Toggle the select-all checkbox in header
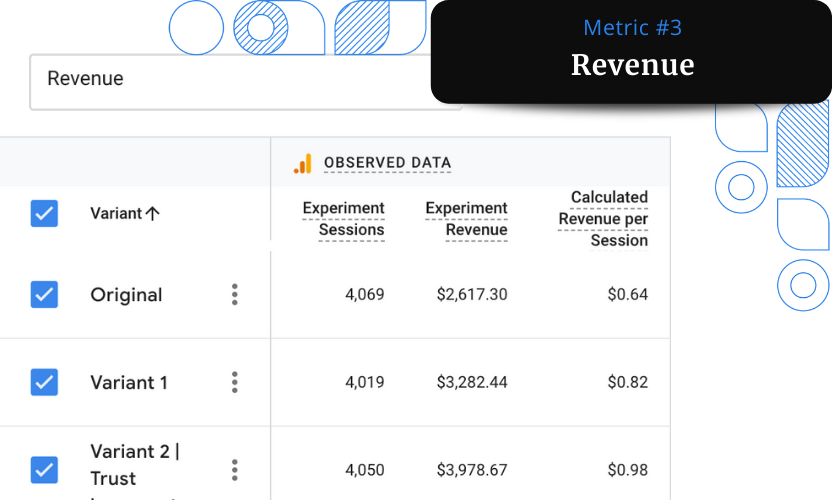This screenshot has width=832, height=500. 44,213
